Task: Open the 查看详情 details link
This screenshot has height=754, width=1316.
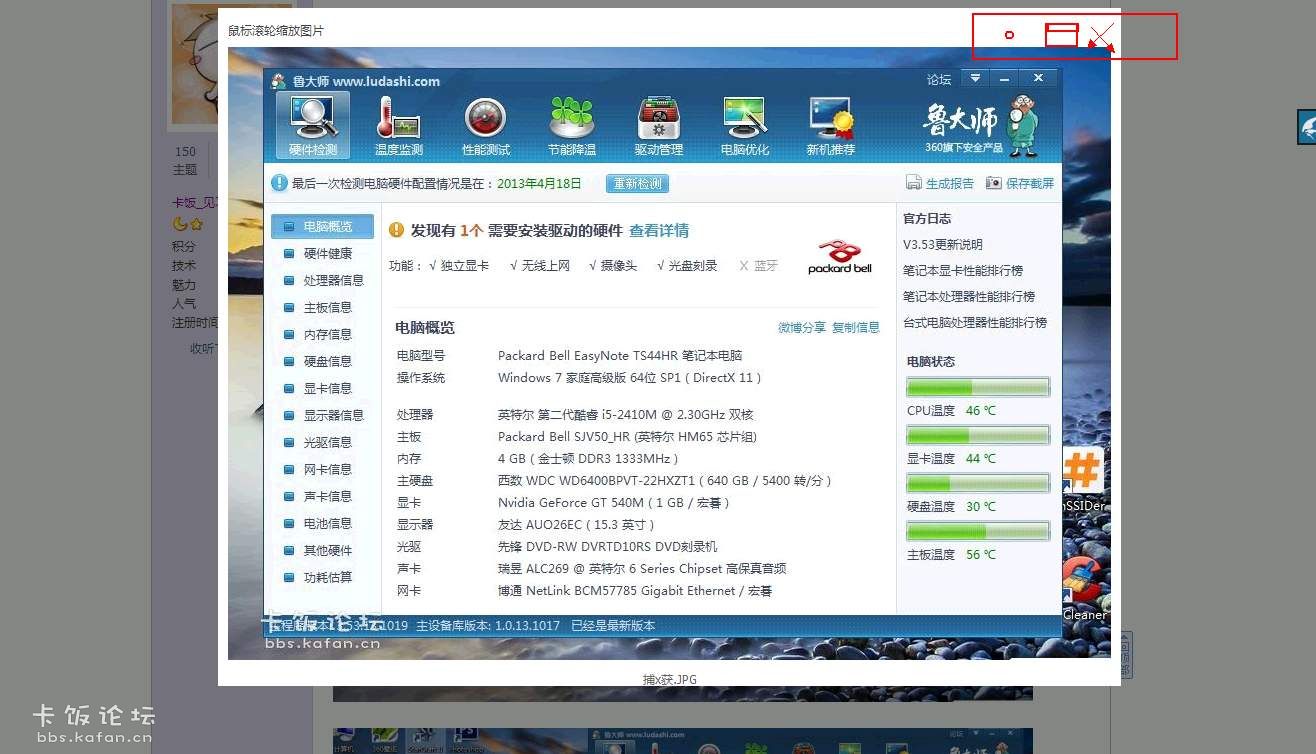Action: pyautogui.click(x=659, y=231)
